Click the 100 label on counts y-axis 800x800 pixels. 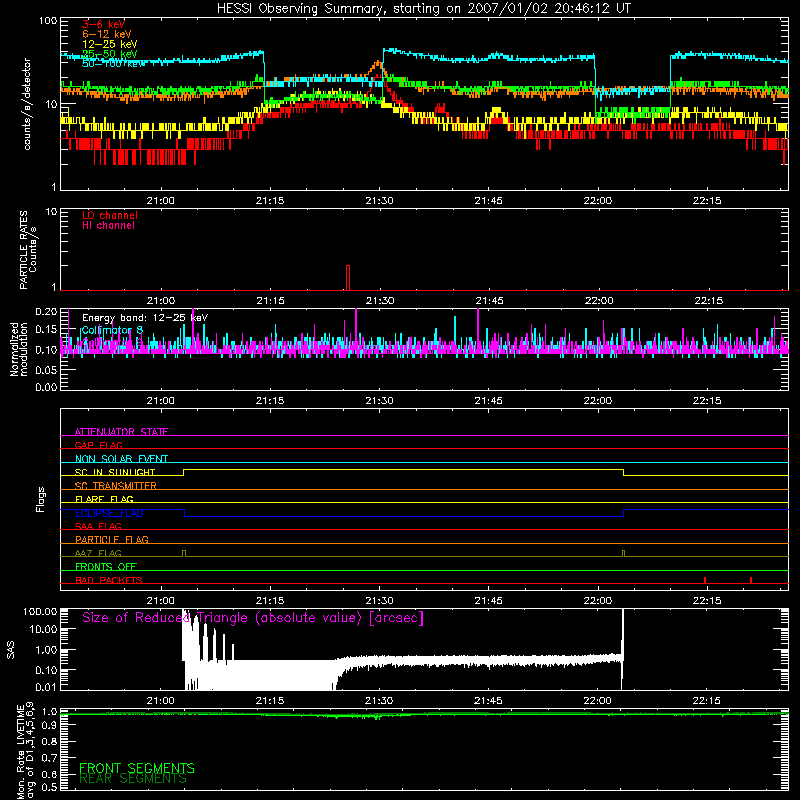48,21
